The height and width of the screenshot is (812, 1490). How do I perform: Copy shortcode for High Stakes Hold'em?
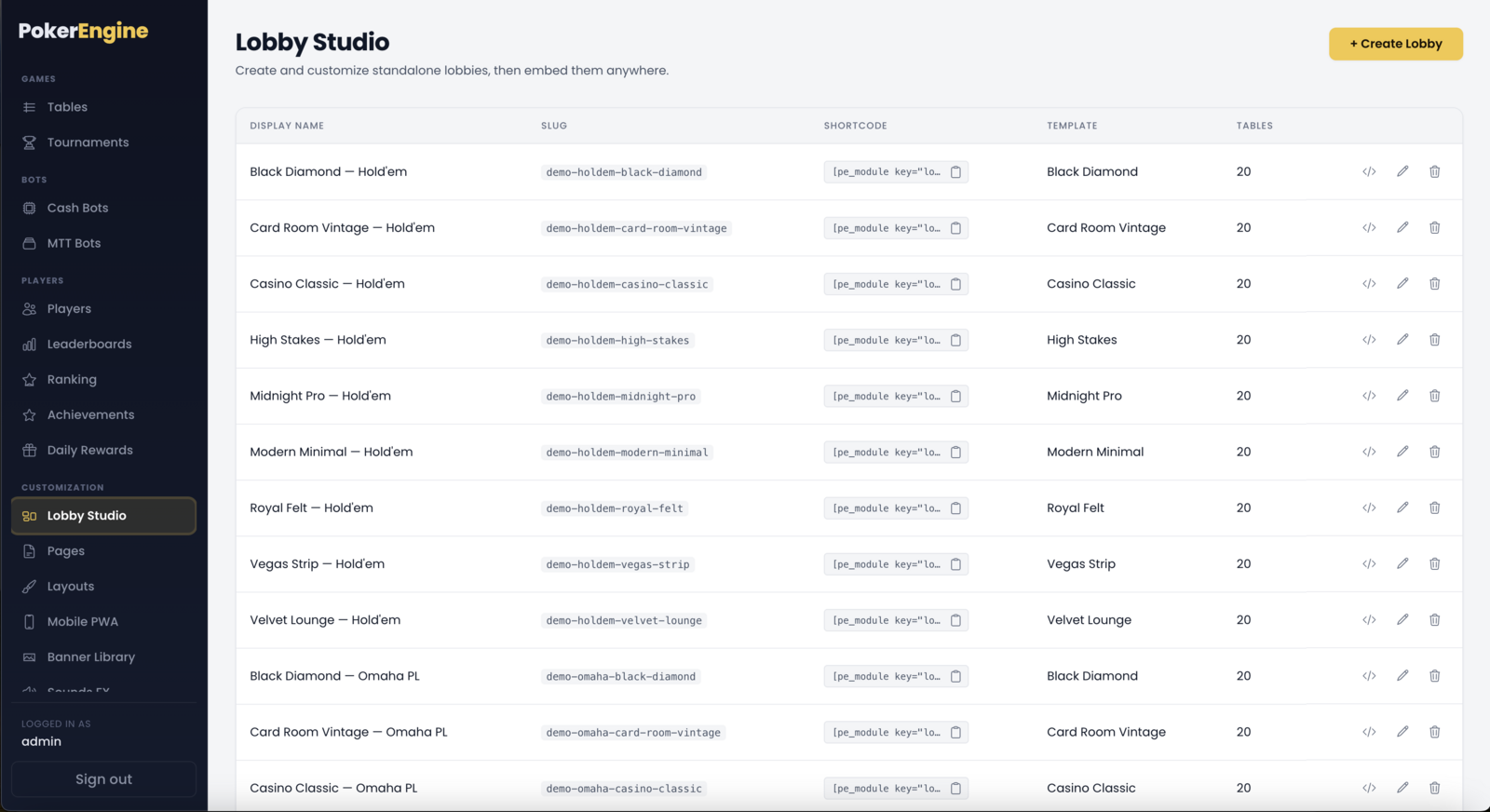[x=955, y=340]
